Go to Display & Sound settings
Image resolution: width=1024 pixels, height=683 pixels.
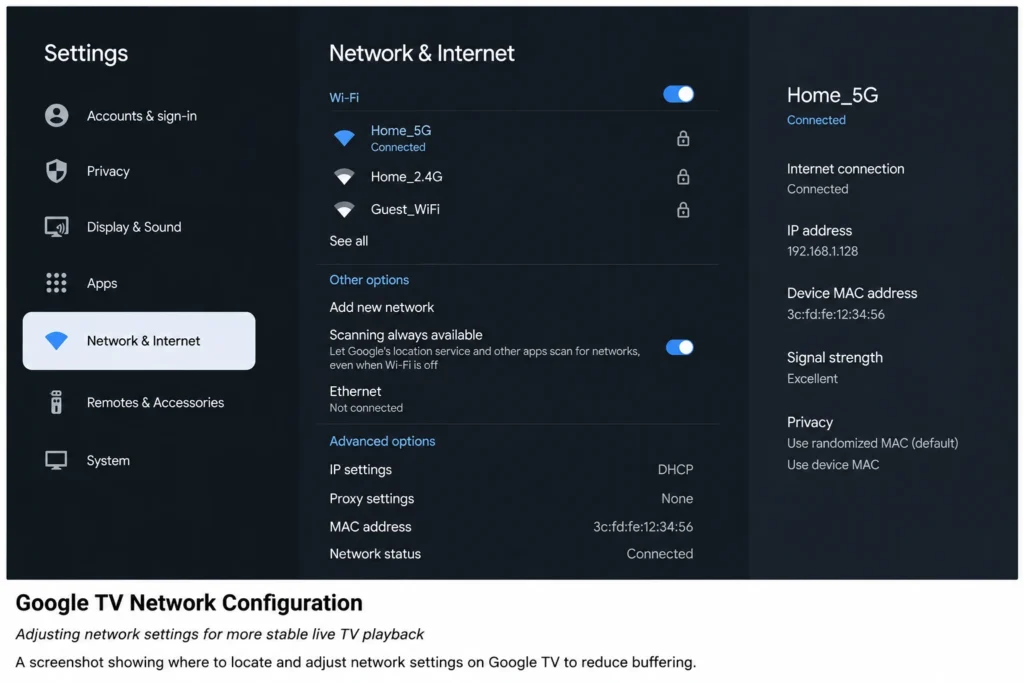point(139,227)
